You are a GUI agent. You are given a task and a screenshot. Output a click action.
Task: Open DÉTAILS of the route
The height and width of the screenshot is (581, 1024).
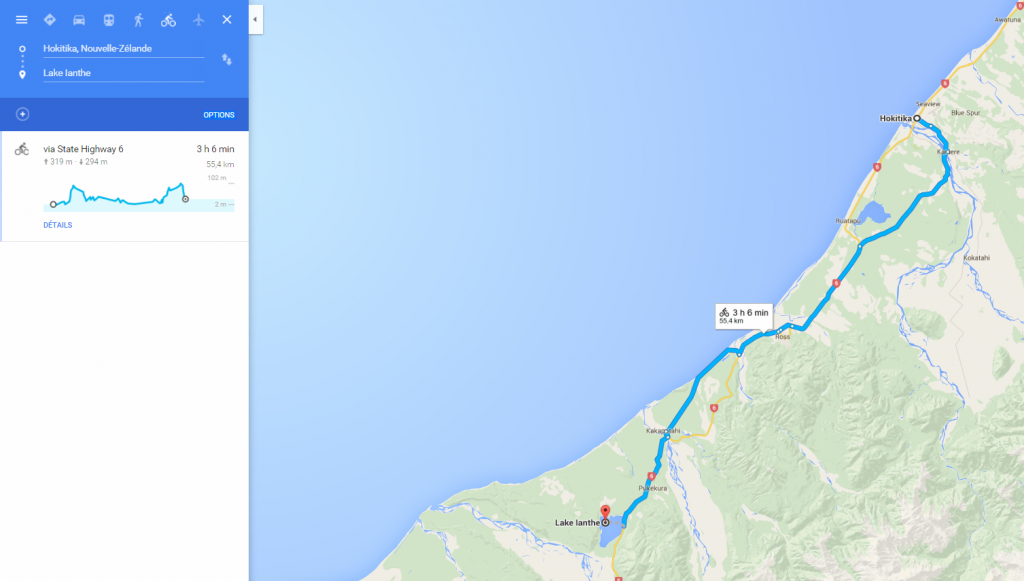(57, 225)
